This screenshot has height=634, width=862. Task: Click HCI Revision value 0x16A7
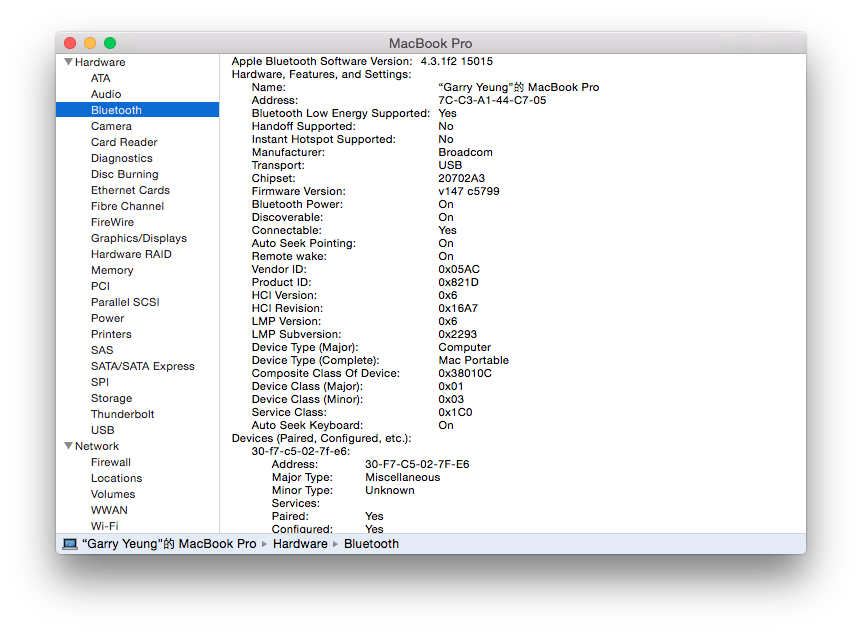tap(457, 308)
